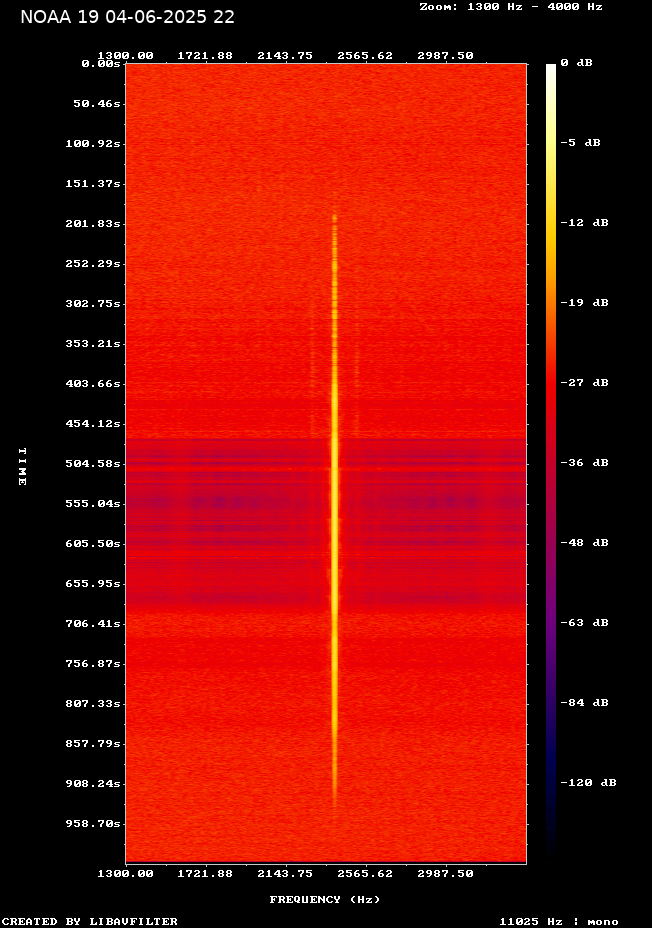Click "2565.62" on the bottom frequency axis
The height and width of the screenshot is (928, 652).
(365, 874)
